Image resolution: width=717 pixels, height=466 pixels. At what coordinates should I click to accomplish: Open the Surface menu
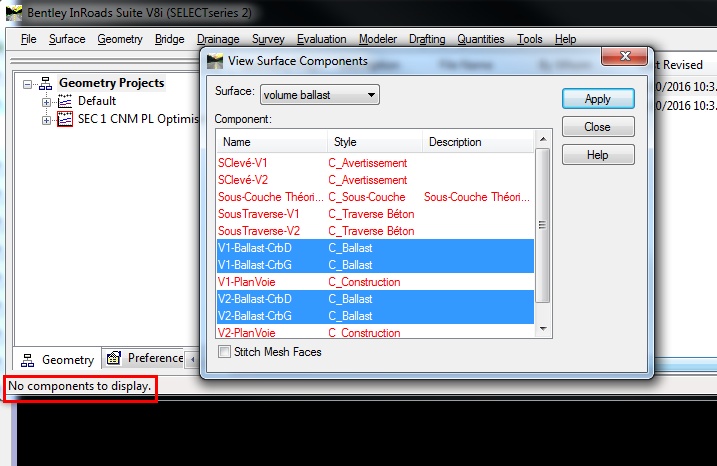tap(67, 39)
